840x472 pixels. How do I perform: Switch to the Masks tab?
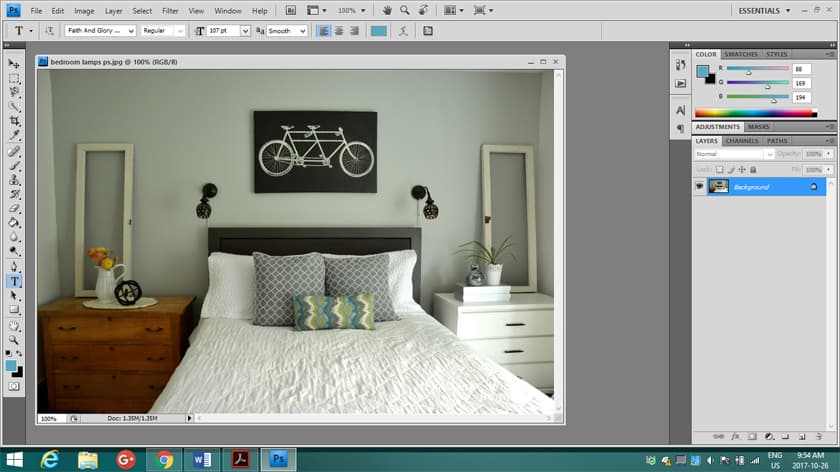tap(759, 127)
